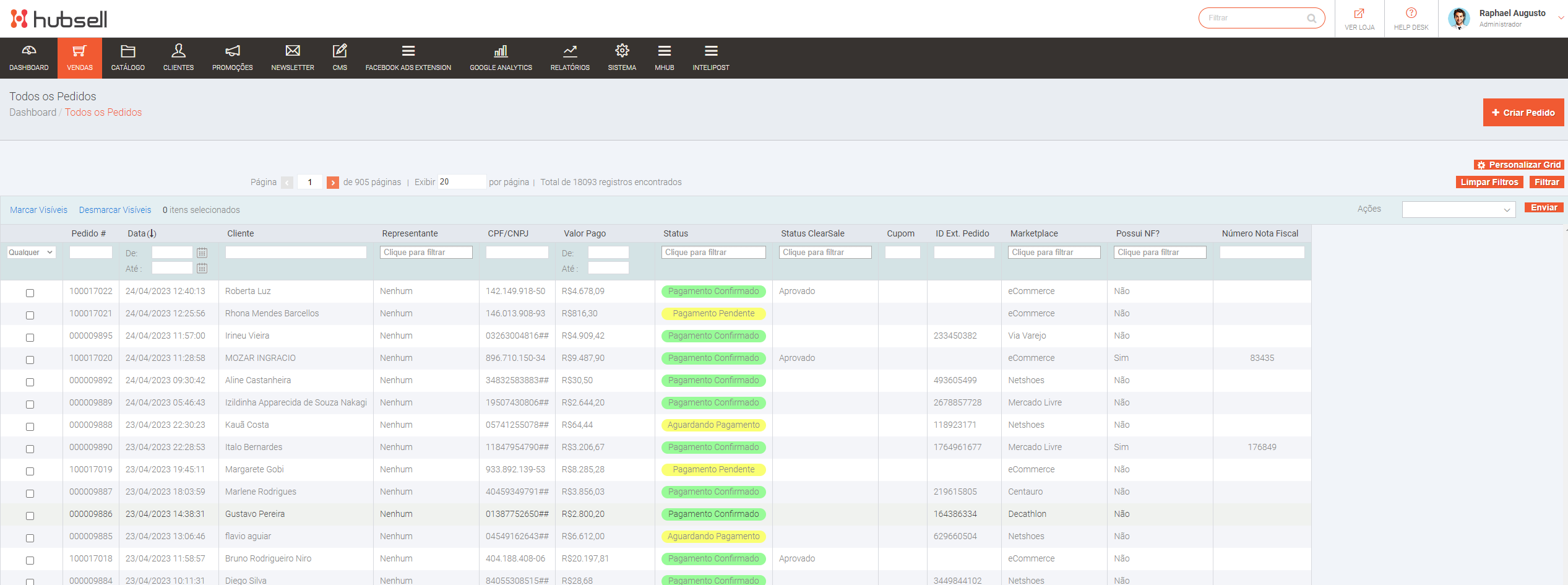Open the Dashboard gauge icon

(x=29, y=51)
